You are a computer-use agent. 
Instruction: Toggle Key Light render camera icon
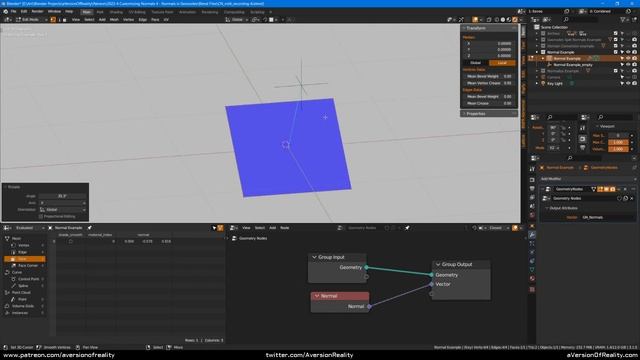pos(634,83)
